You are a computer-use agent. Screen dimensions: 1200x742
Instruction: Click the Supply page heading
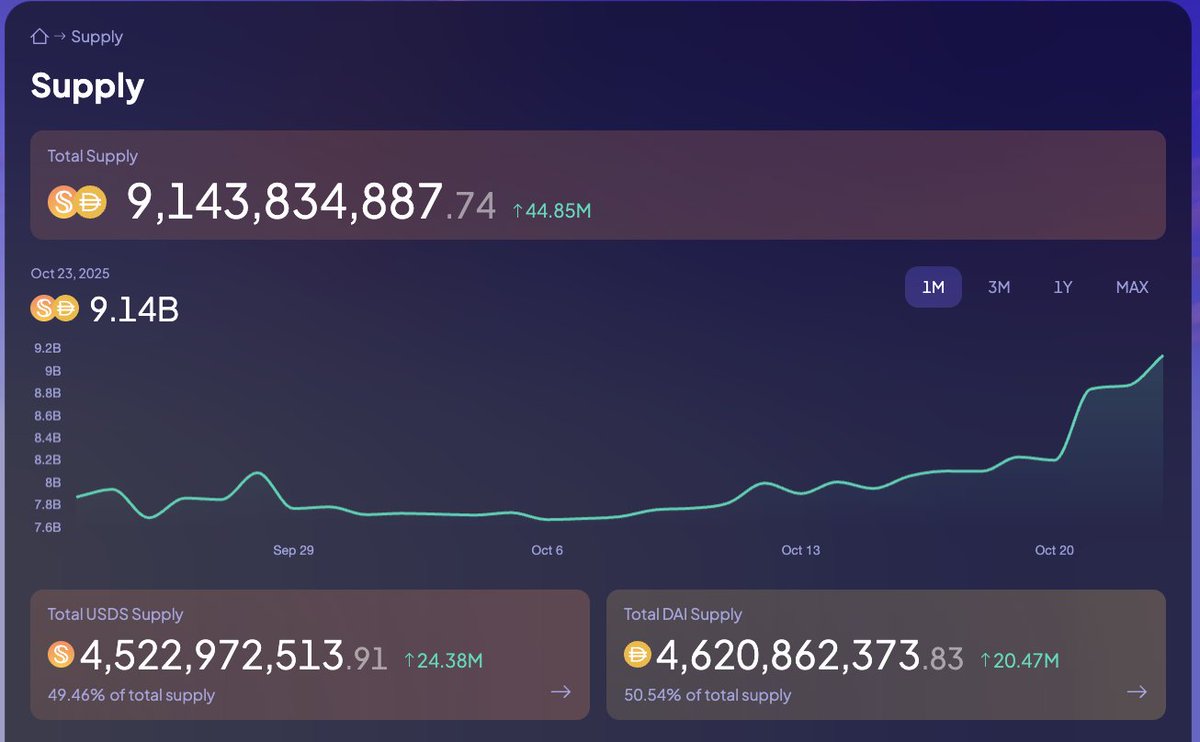click(x=88, y=86)
